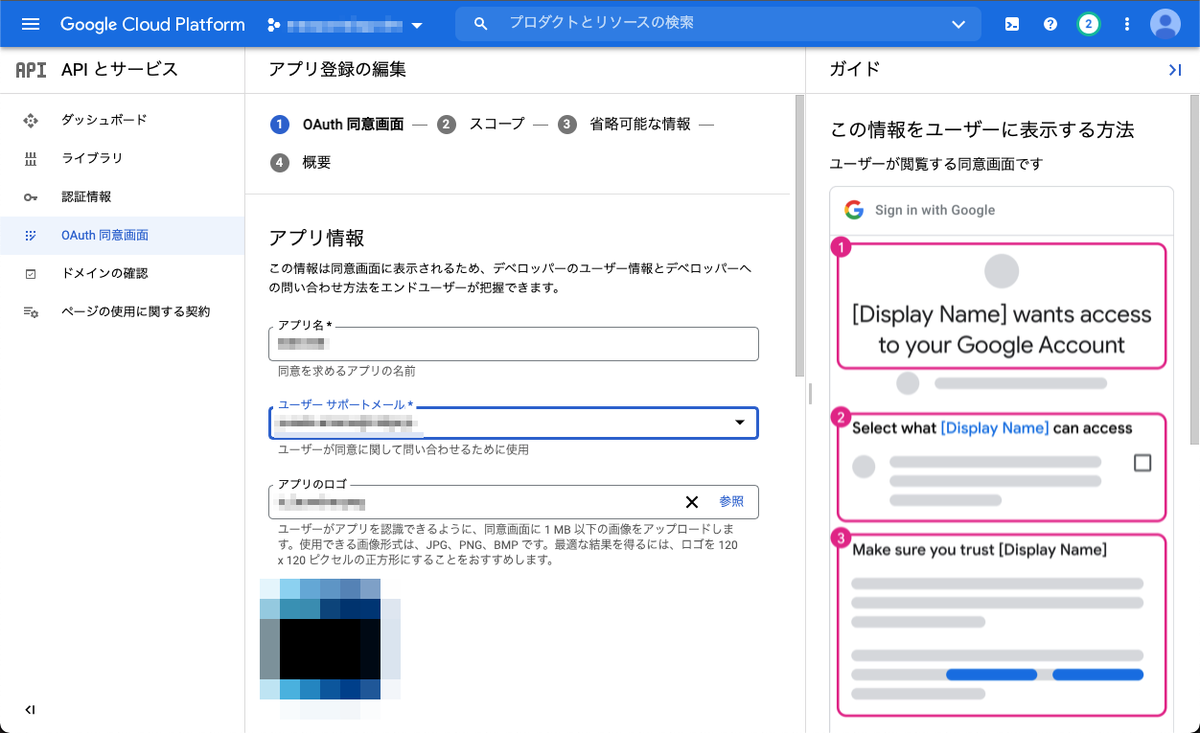
Task: Clear the app logo with X
Action: [691, 502]
